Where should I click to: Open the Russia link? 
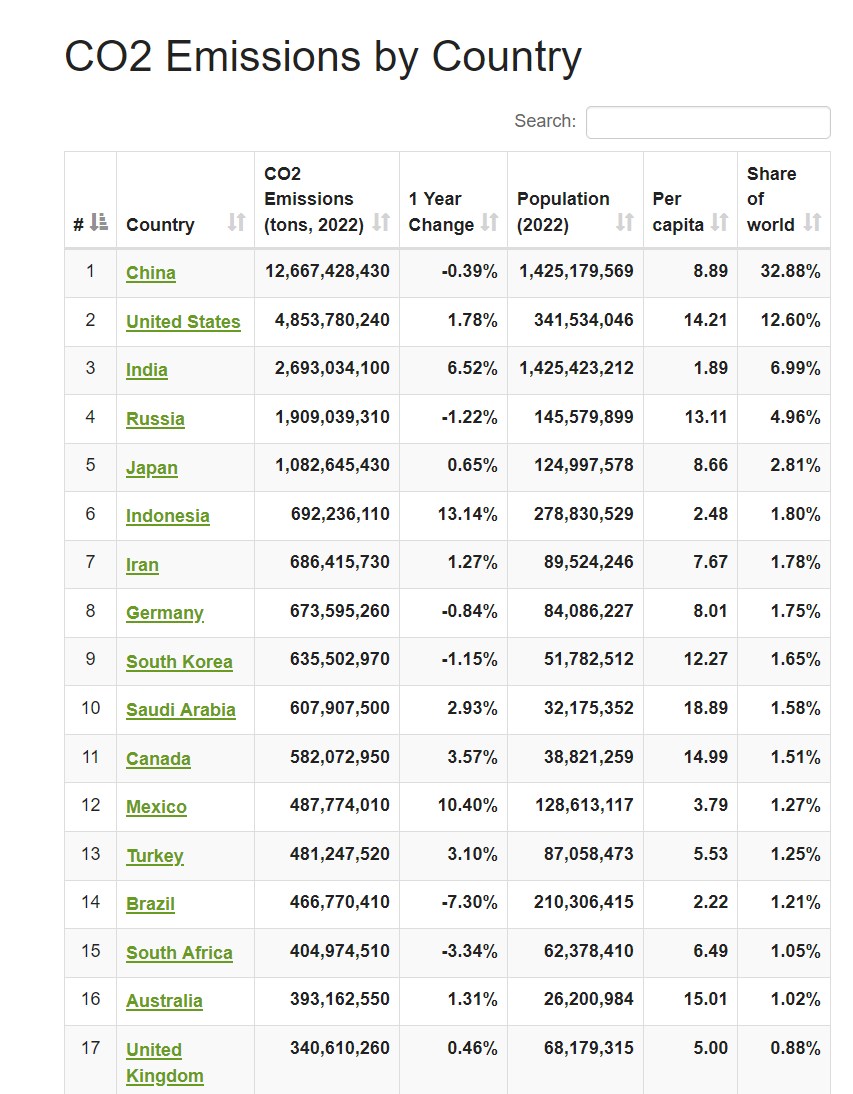tap(155, 419)
